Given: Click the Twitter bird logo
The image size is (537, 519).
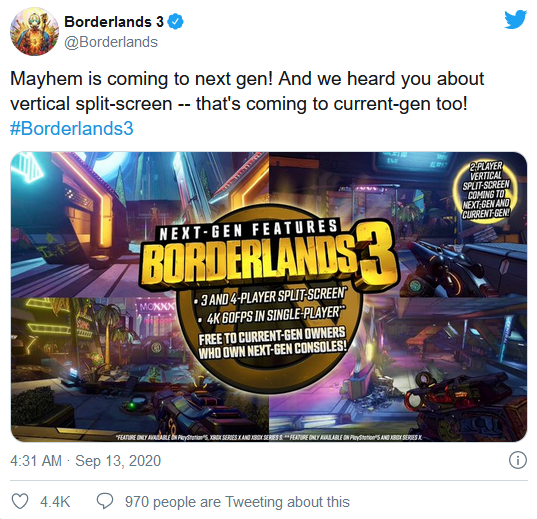Looking at the screenshot, I should point(515,20).
